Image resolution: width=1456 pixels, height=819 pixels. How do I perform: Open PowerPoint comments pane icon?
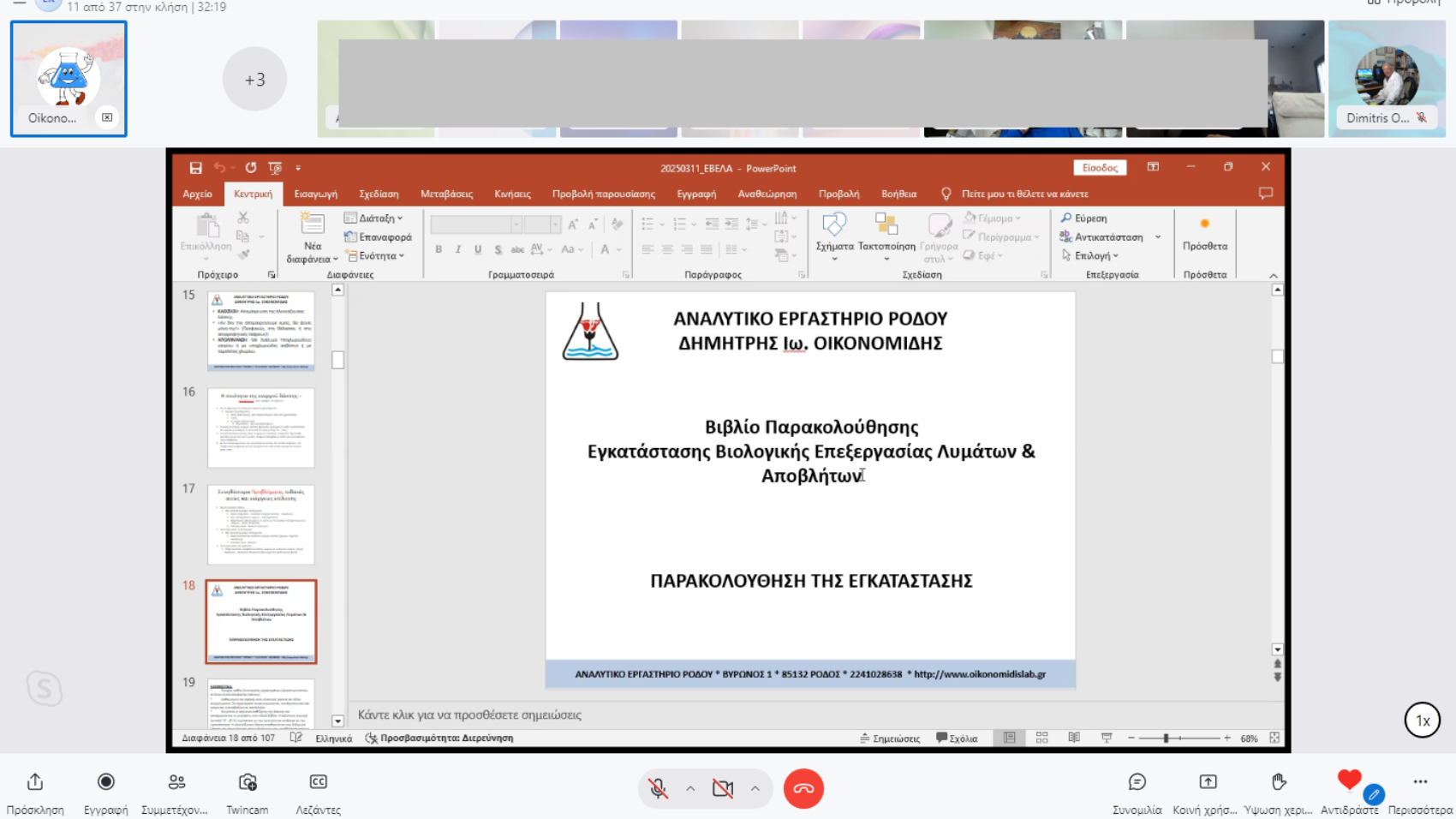point(1266,194)
